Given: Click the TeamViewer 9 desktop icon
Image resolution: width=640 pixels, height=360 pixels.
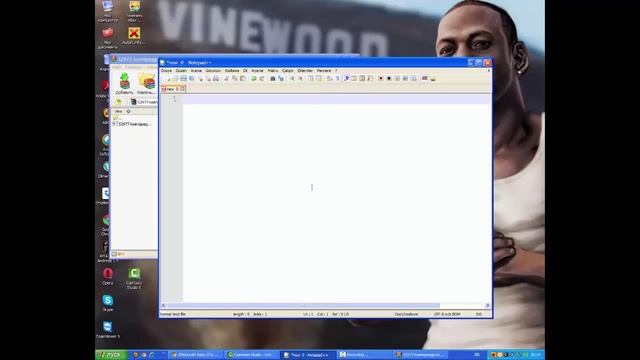Looking at the screenshot, I should (x=108, y=330).
